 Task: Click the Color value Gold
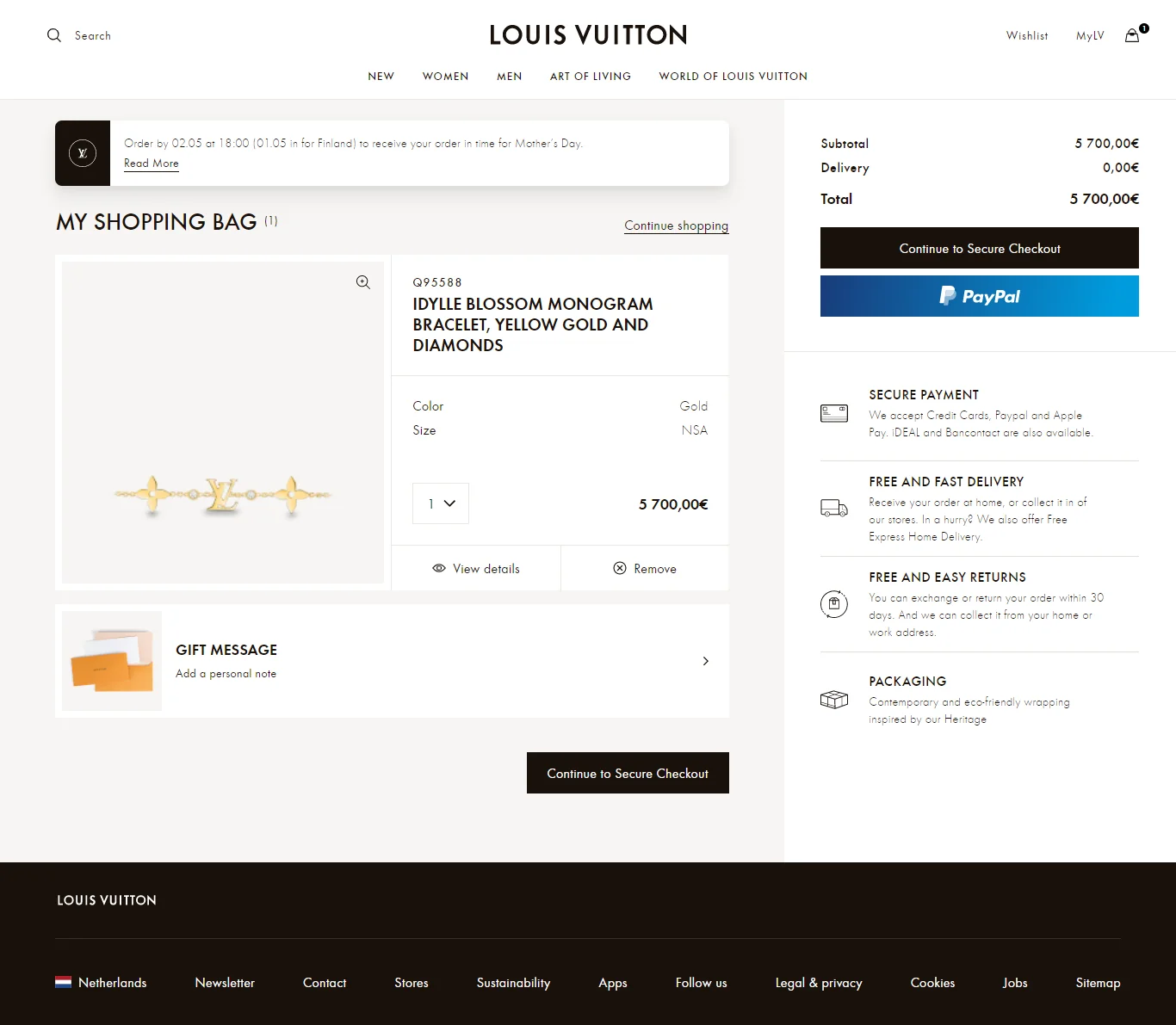[x=694, y=406]
